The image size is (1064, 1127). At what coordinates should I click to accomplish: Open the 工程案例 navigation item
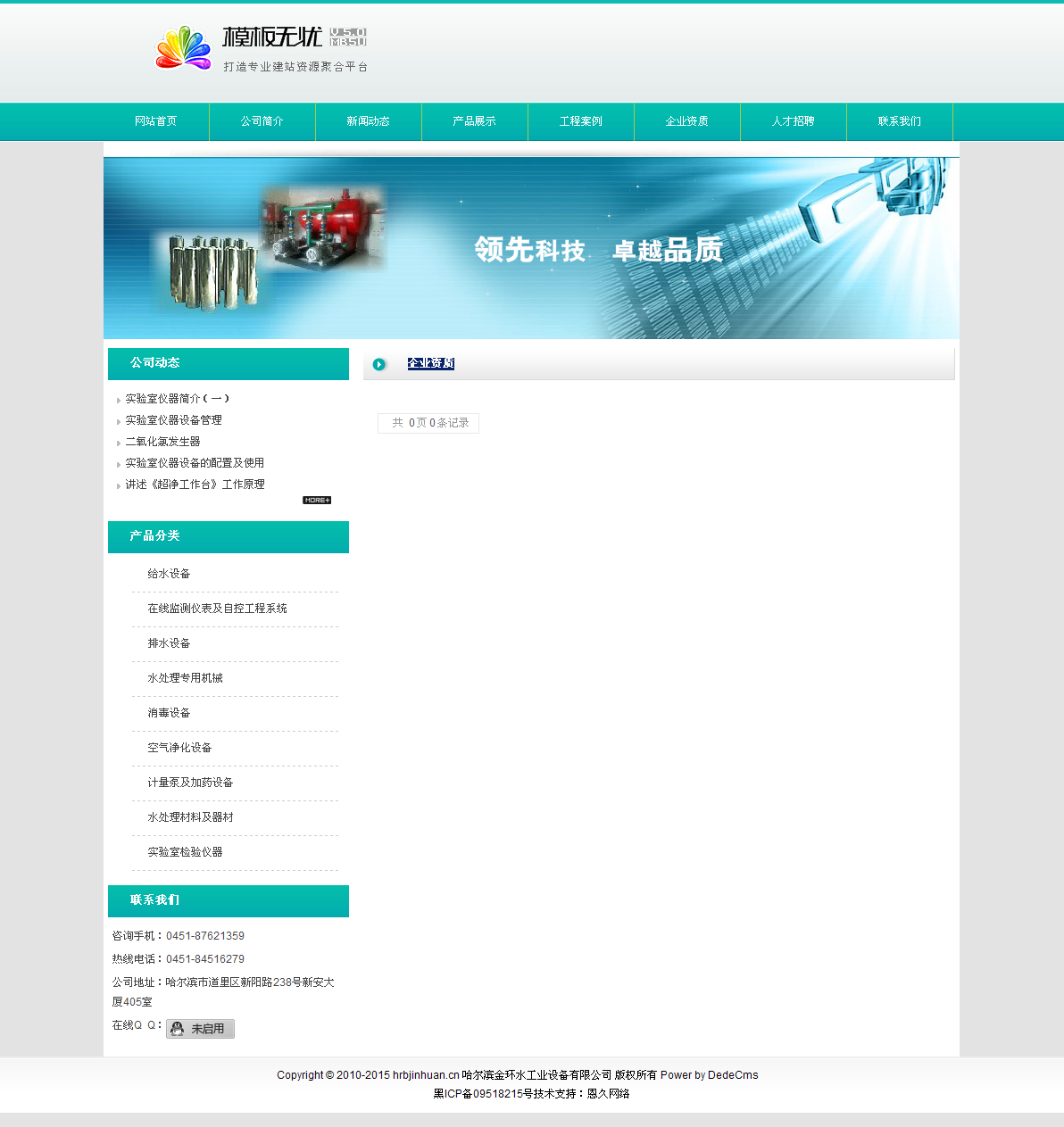(581, 121)
